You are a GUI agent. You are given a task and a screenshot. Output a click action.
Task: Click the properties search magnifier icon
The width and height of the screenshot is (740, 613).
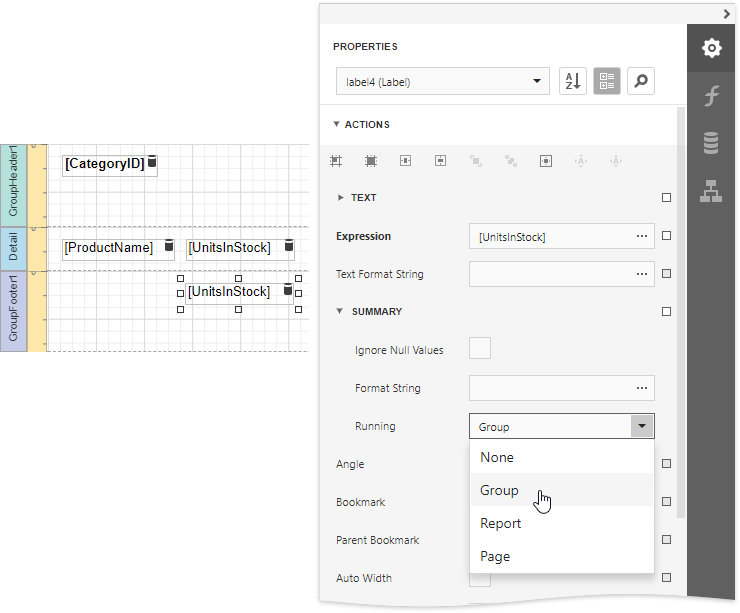coord(641,82)
